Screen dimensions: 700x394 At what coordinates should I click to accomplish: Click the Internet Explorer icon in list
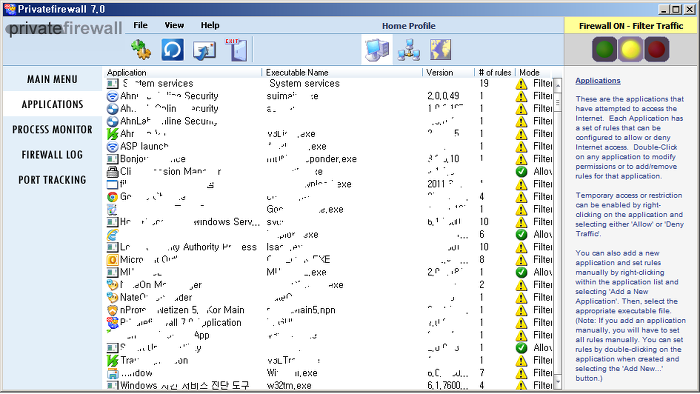112,235
